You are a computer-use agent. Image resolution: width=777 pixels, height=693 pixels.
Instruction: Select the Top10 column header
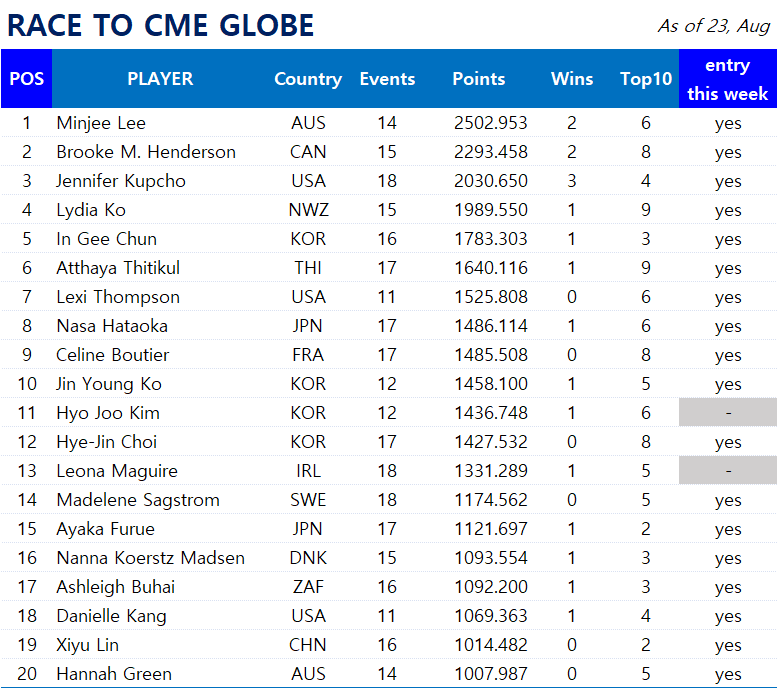[x=646, y=79]
